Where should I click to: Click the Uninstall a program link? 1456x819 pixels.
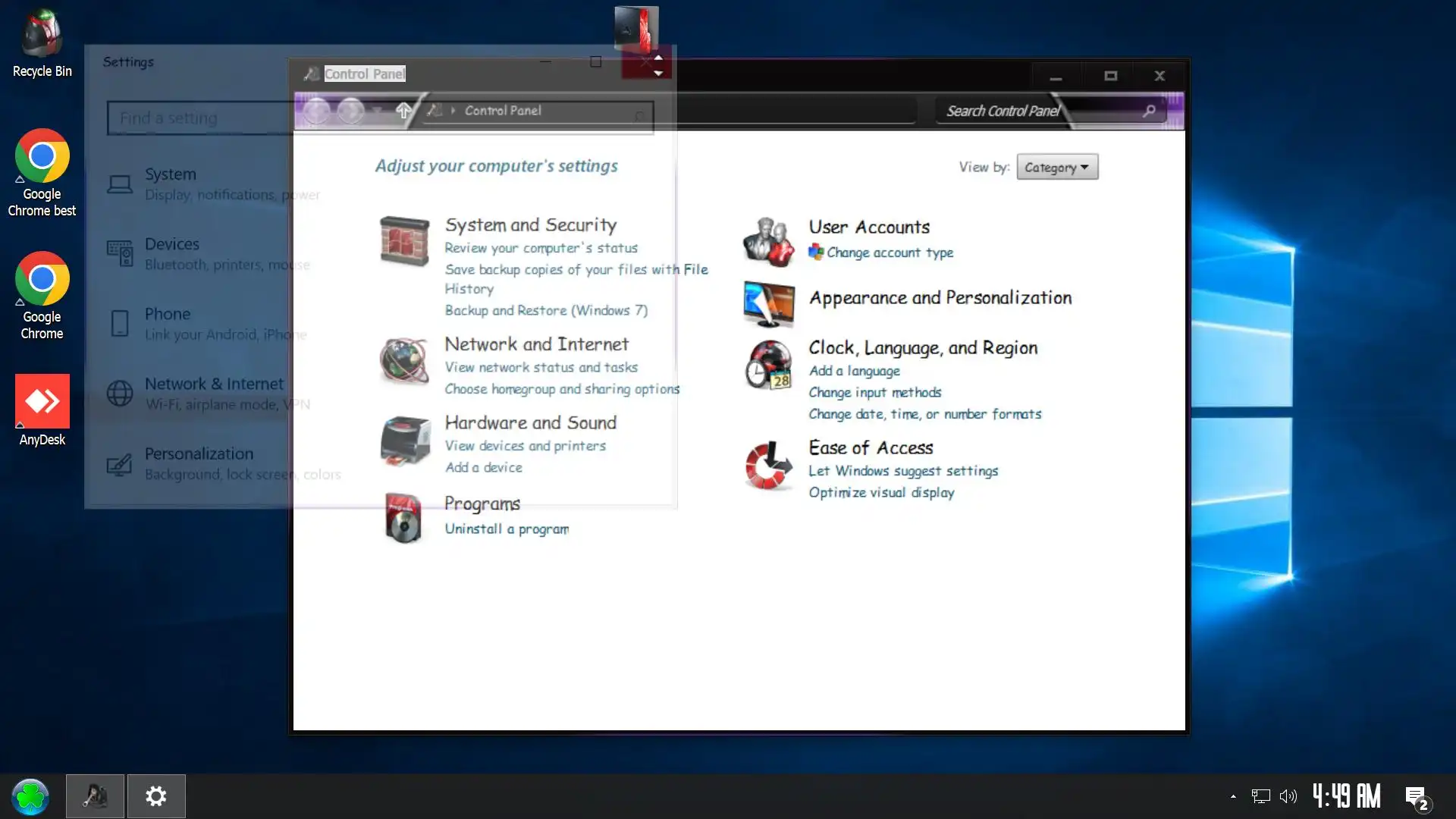pyautogui.click(x=507, y=529)
